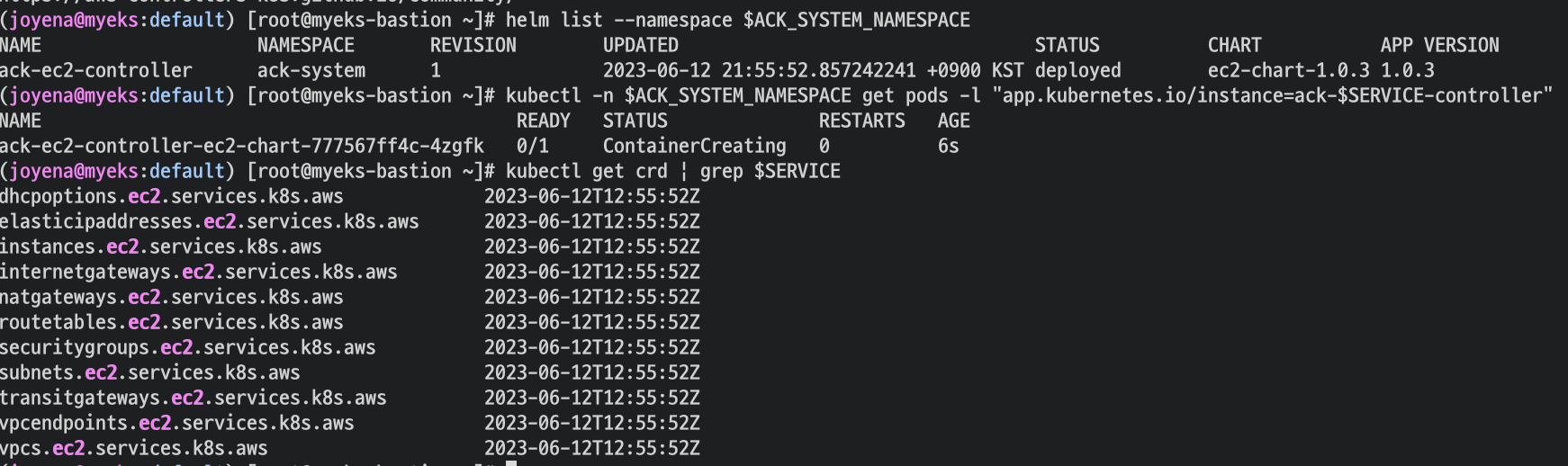Click the deployed status text

coord(1077,70)
